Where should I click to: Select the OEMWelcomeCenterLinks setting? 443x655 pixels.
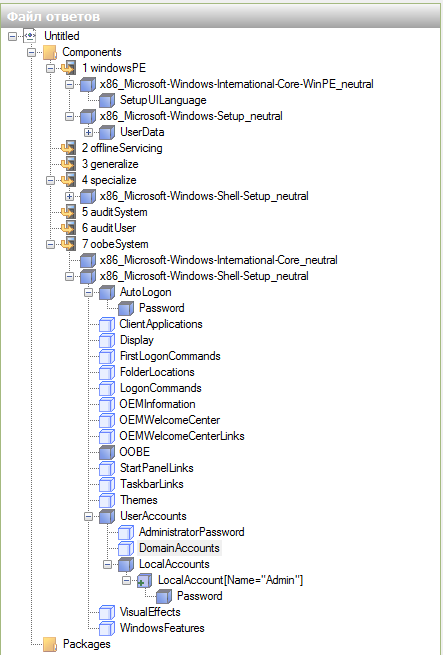[x=182, y=436]
